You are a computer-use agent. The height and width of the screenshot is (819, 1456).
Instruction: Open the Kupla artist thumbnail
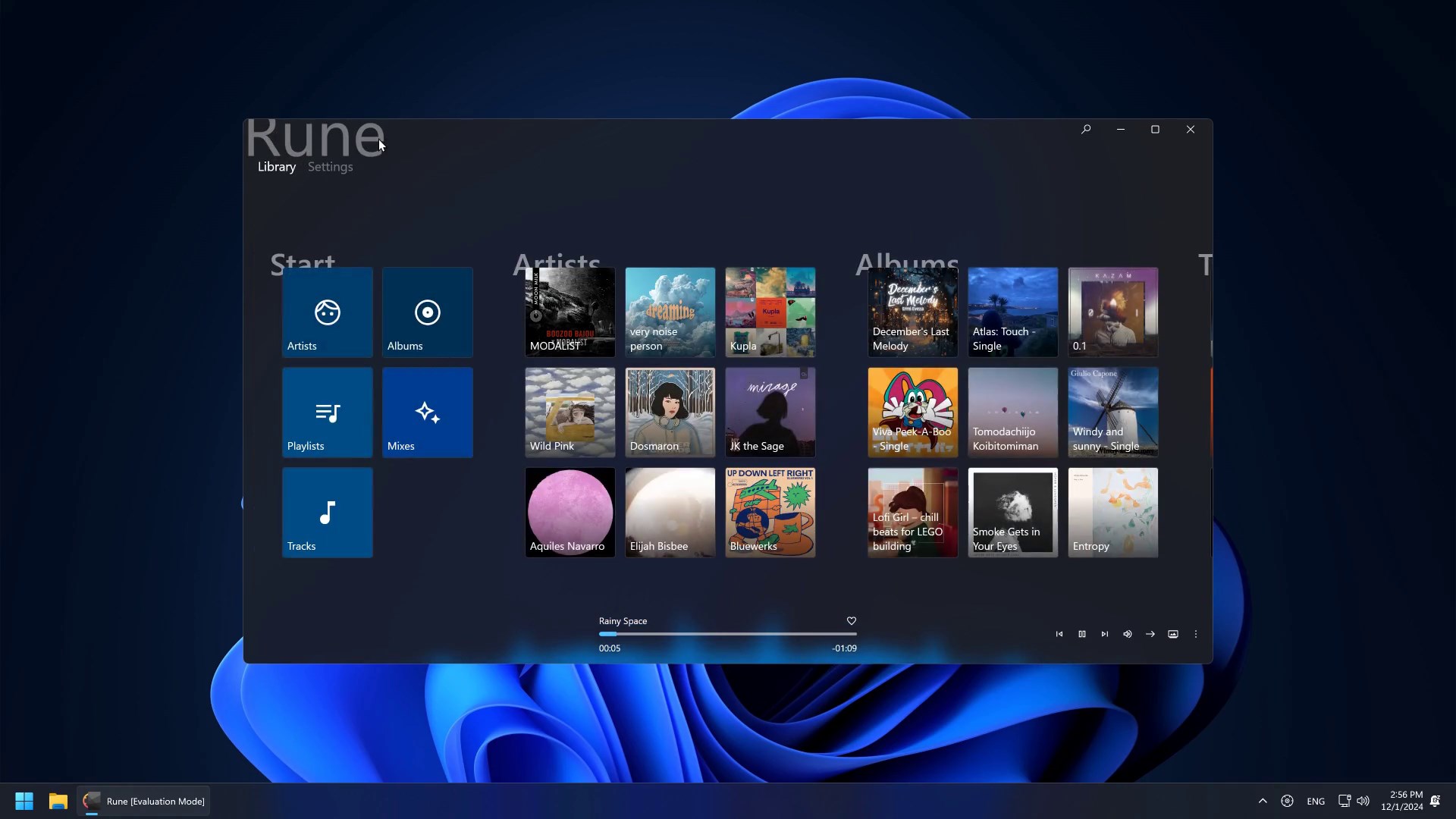coord(770,312)
